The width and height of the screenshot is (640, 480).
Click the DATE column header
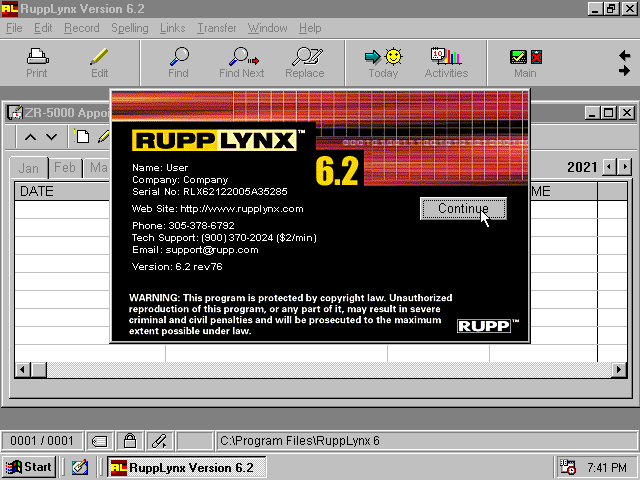coord(62,191)
